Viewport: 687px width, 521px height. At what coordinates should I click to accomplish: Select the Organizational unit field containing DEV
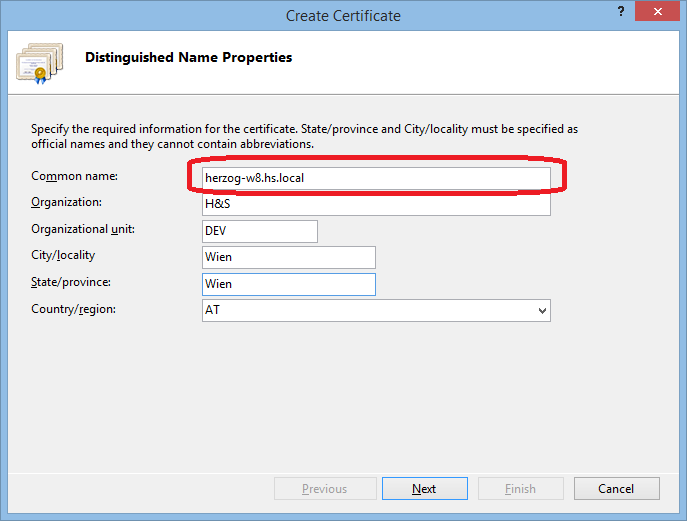pos(259,231)
